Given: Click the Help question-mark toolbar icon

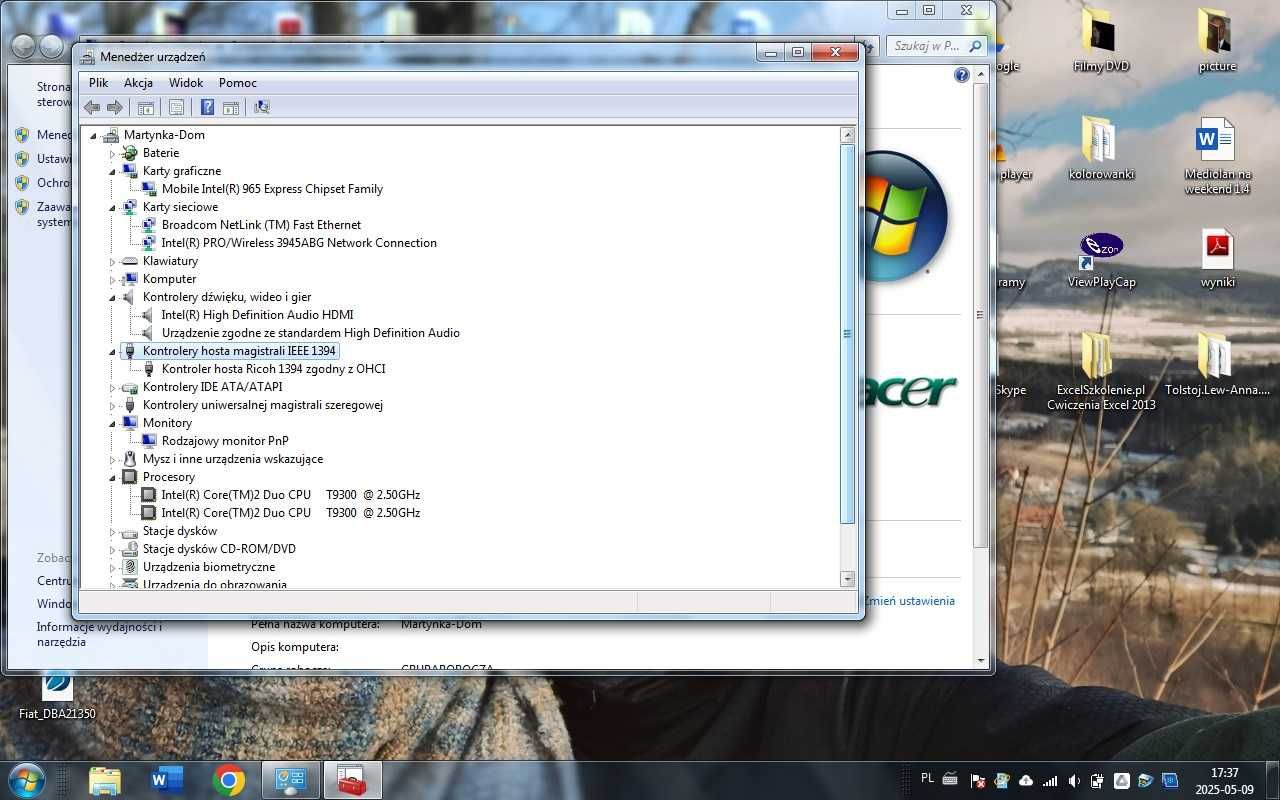Looking at the screenshot, I should coord(207,107).
